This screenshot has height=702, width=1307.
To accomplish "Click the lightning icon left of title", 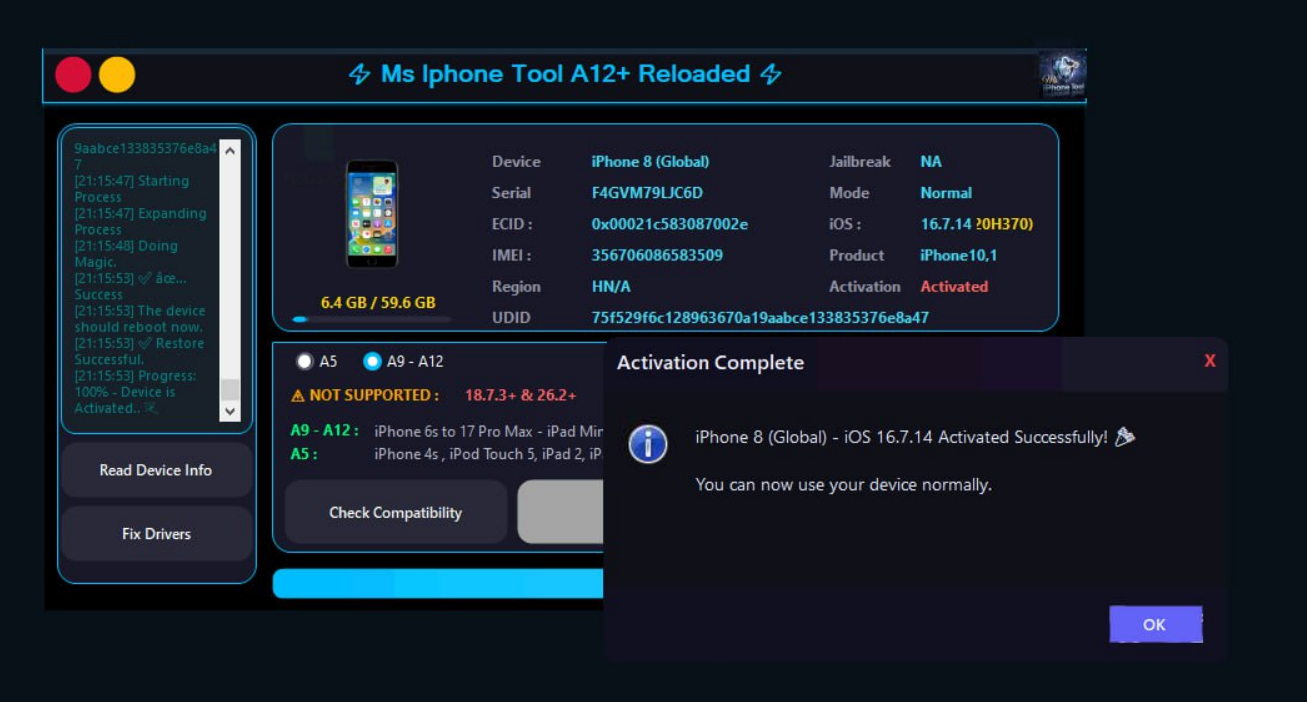I will pyautogui.click(x=359, y=74).
